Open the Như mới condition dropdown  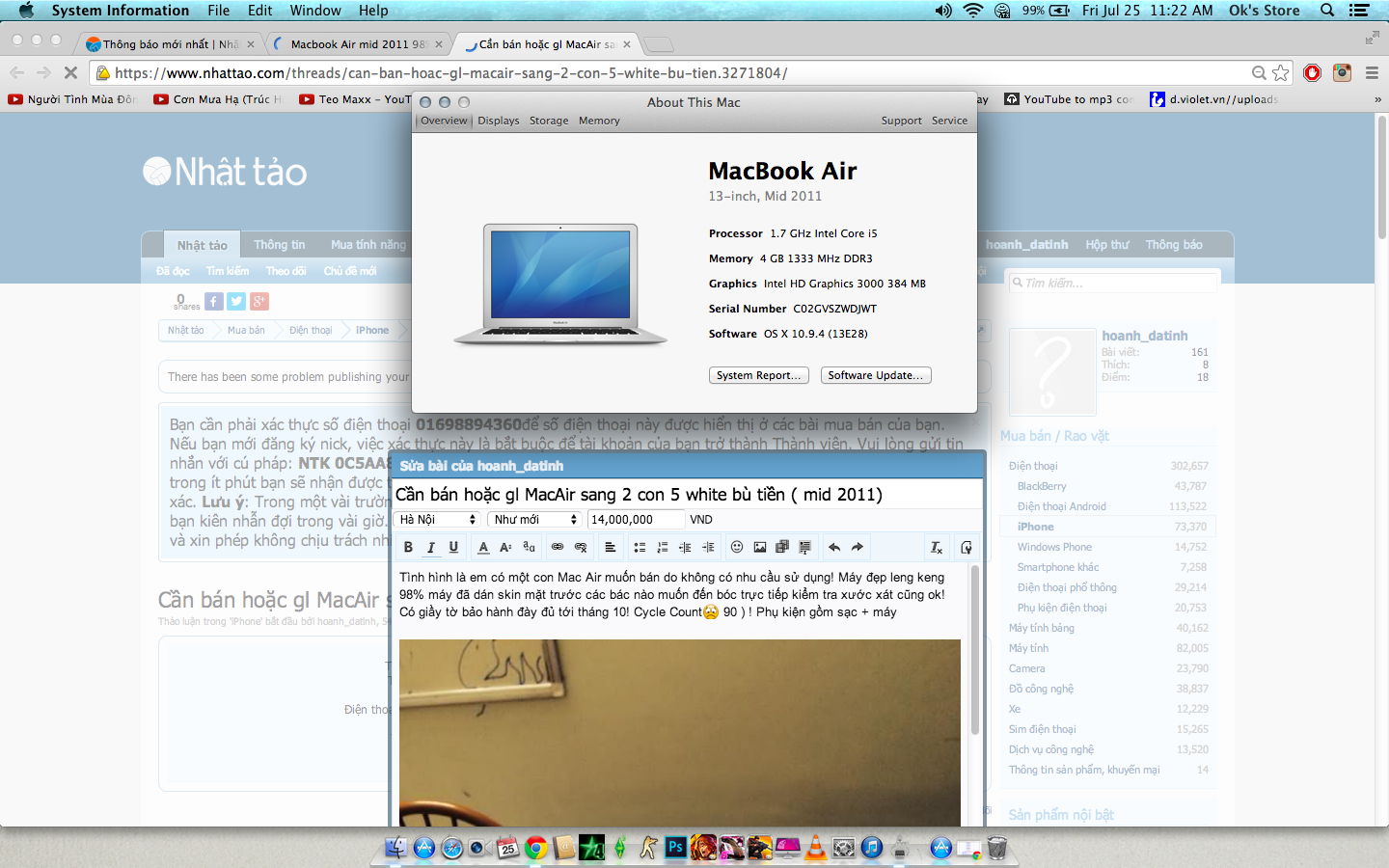tap(535, 519)
